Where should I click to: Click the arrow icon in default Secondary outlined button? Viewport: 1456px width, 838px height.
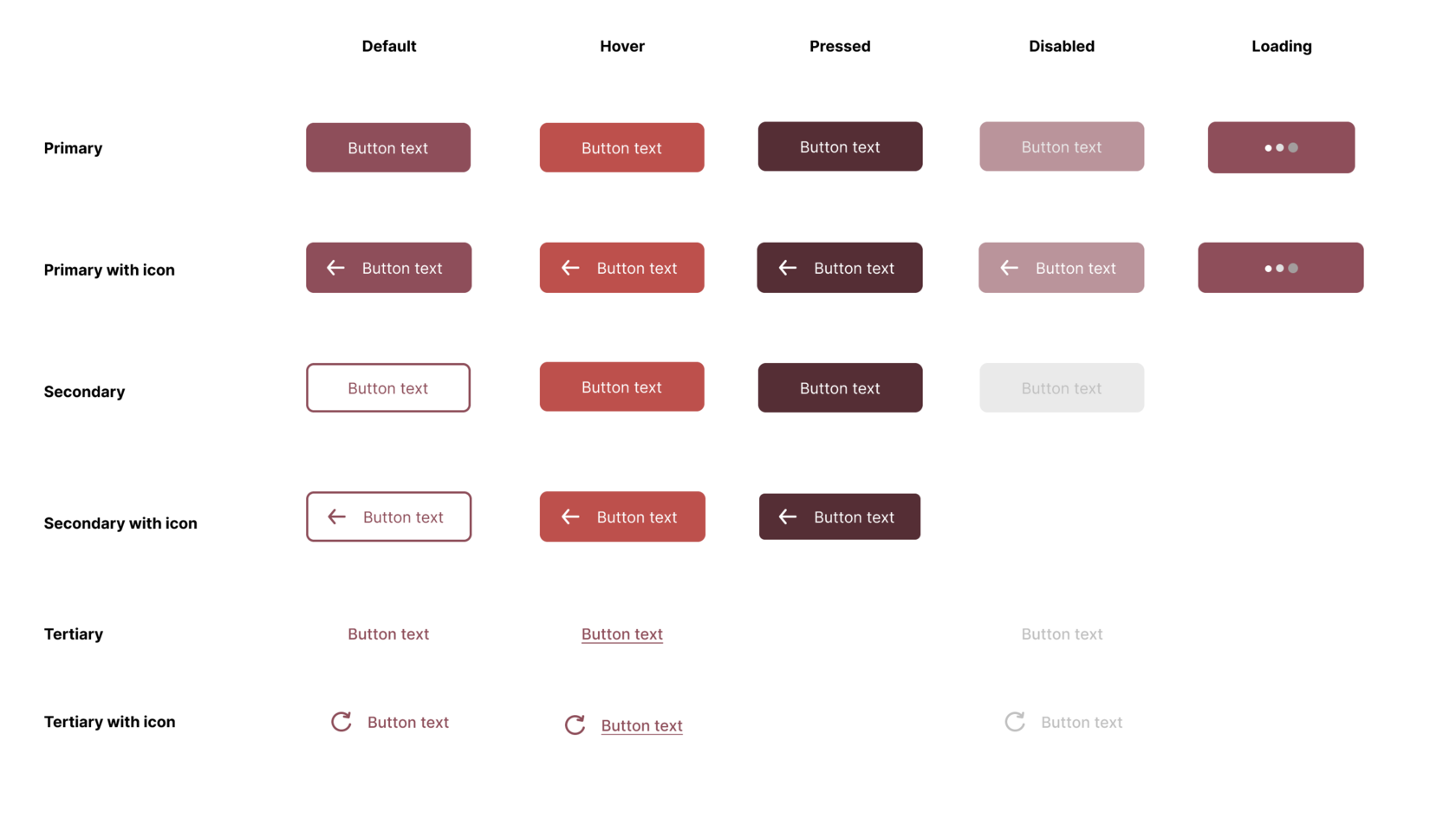coord(336,517)
